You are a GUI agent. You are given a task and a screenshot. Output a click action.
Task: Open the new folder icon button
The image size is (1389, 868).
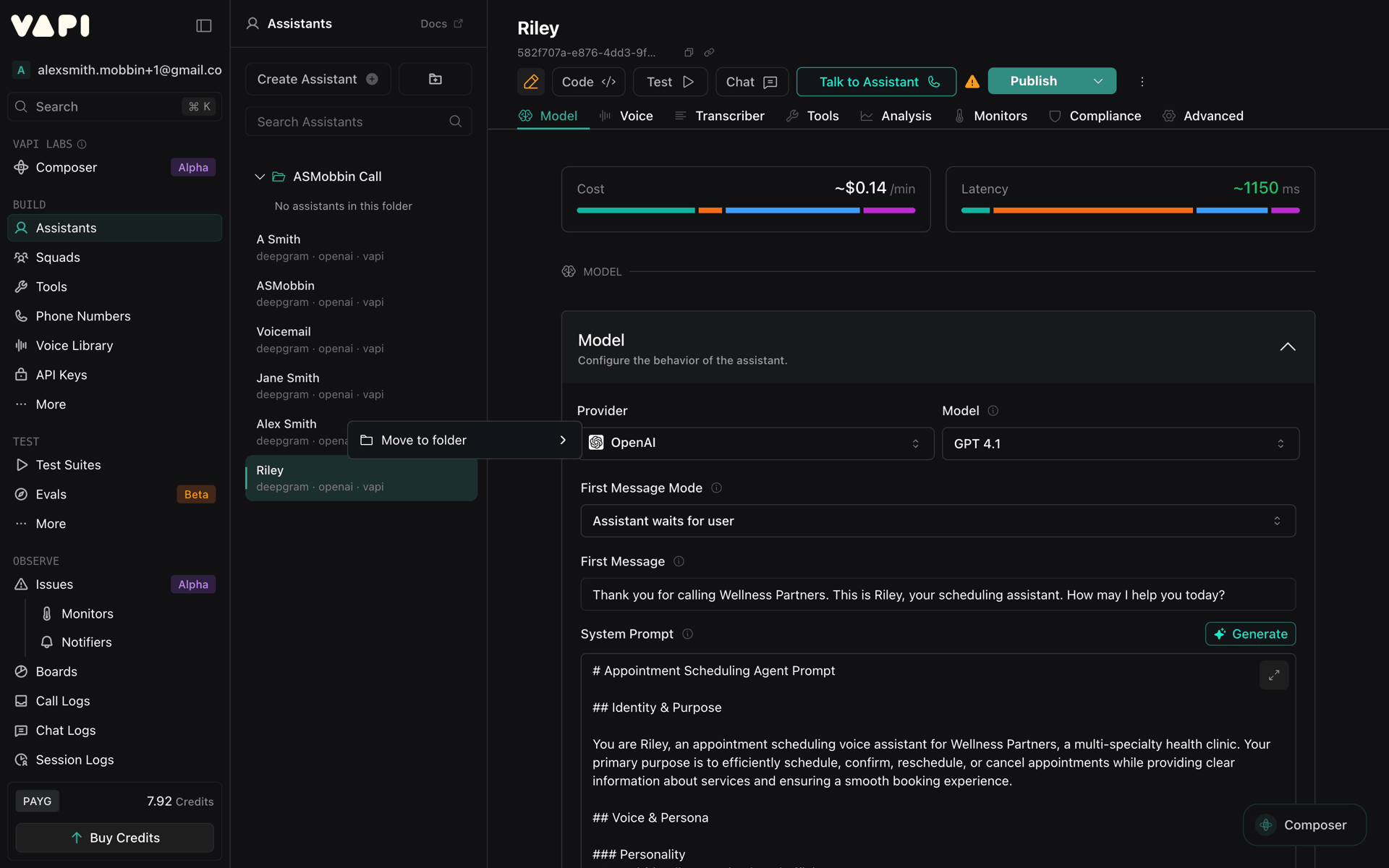435,79
